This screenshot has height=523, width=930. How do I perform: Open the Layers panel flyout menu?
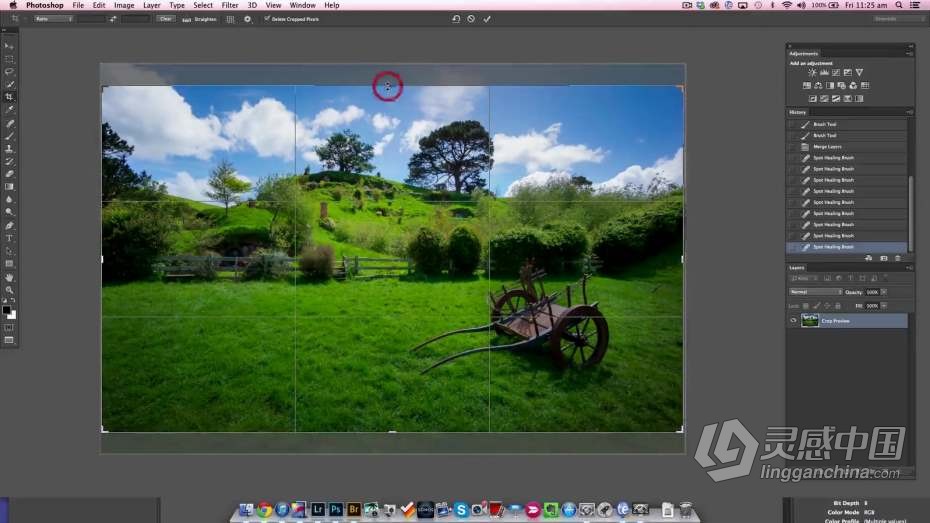pyautogui.click(x=909, y=268)
